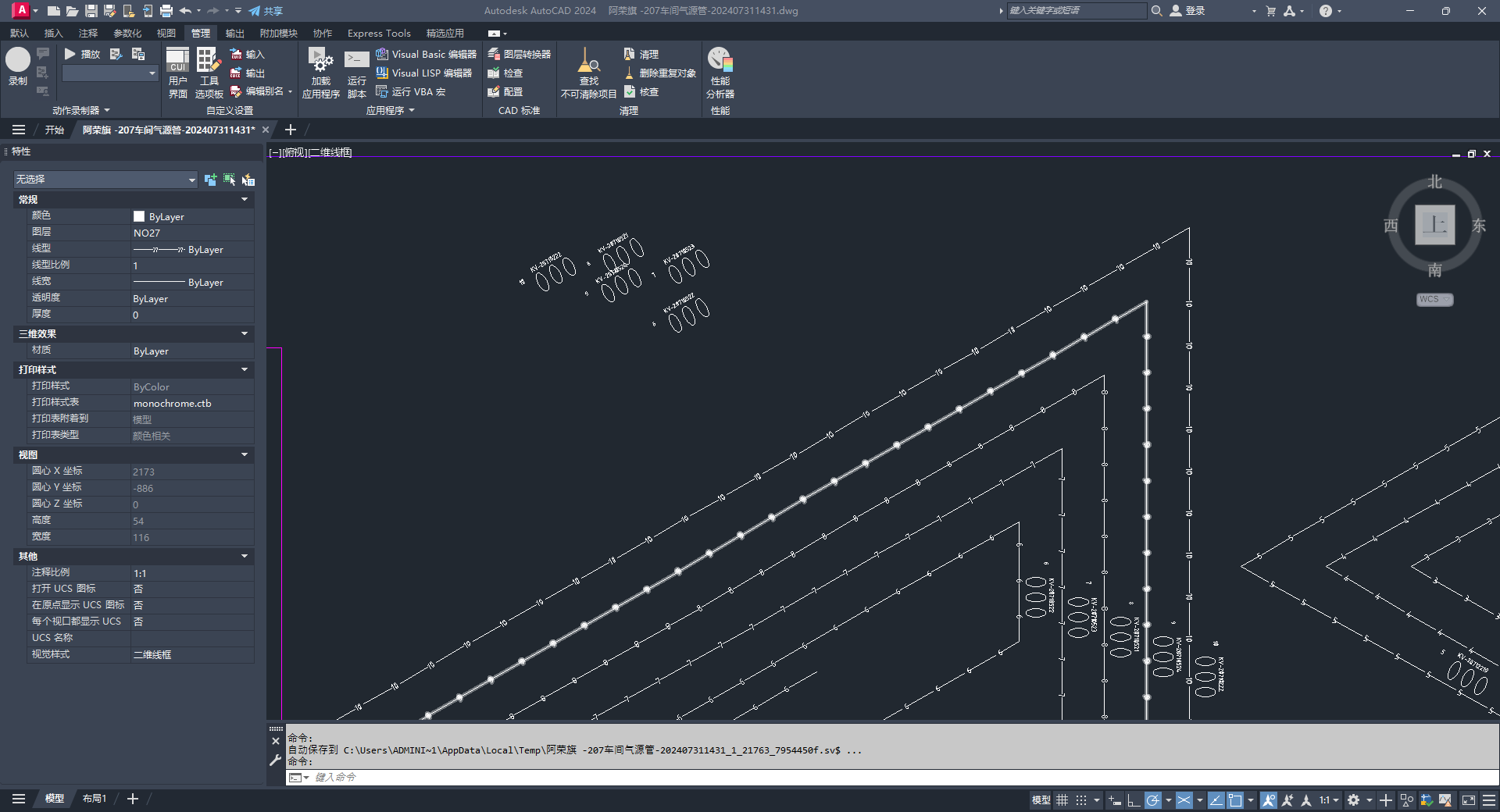The image size is (1500, 812).
Task: Open the Purge cleanup tool
Action: pyautogui.click(x=641, y=54)
